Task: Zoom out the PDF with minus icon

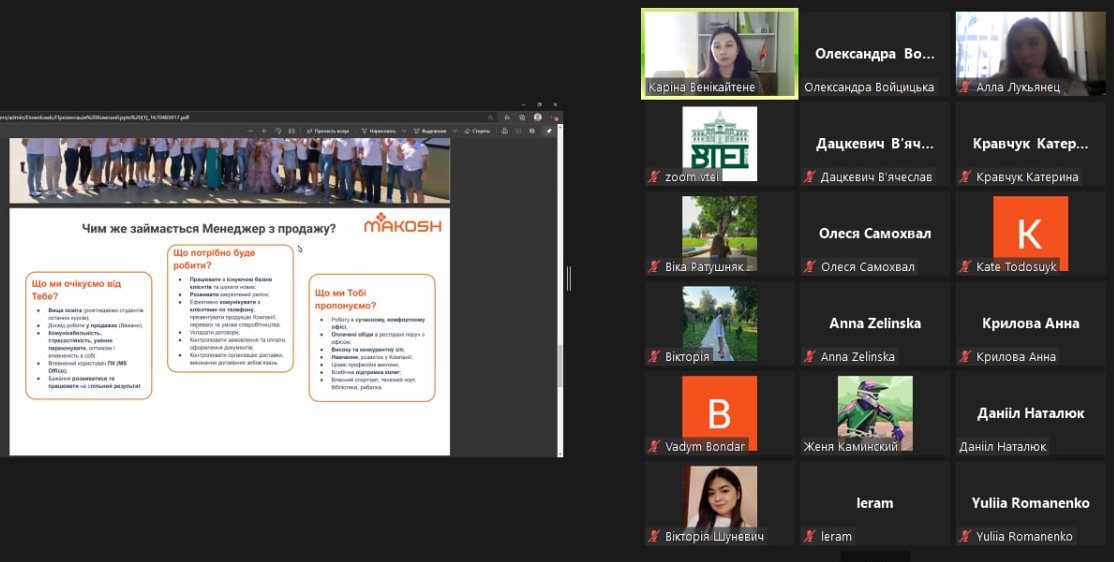Action: (250, 131)
